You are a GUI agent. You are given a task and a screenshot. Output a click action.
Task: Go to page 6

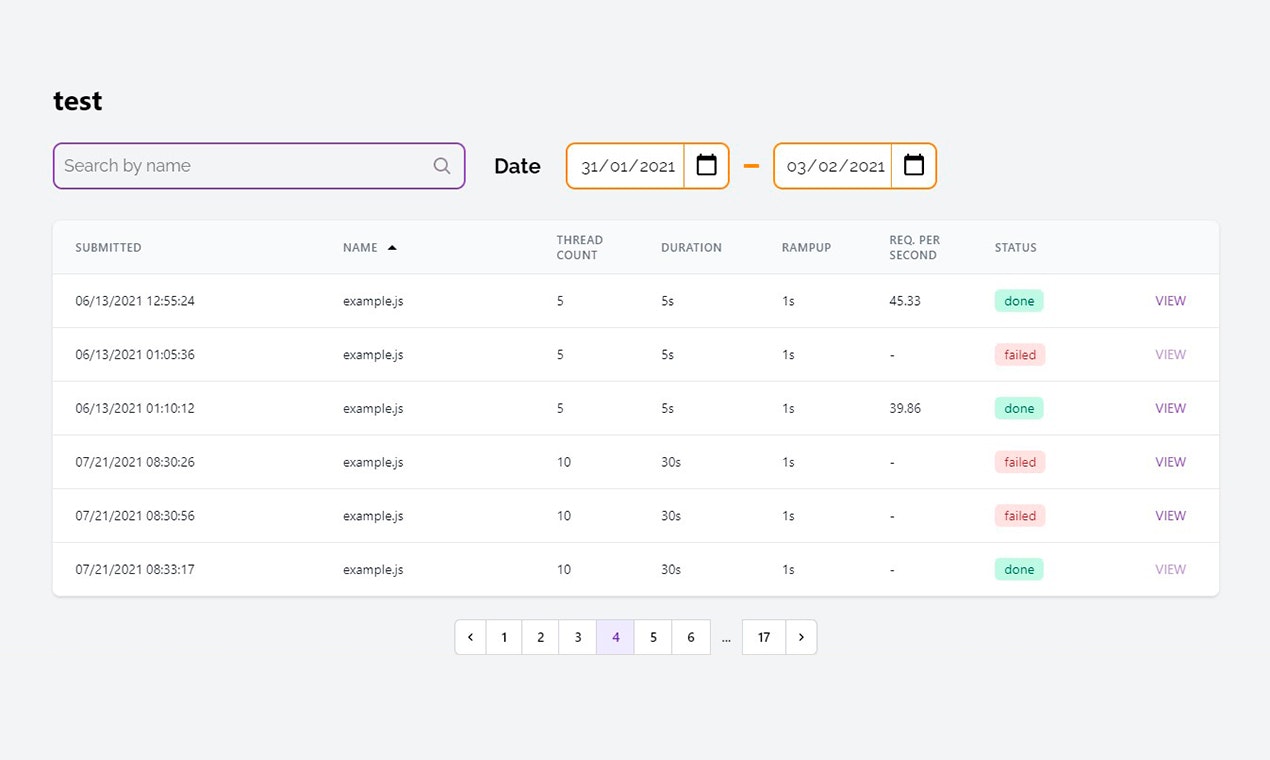[691, 637]
